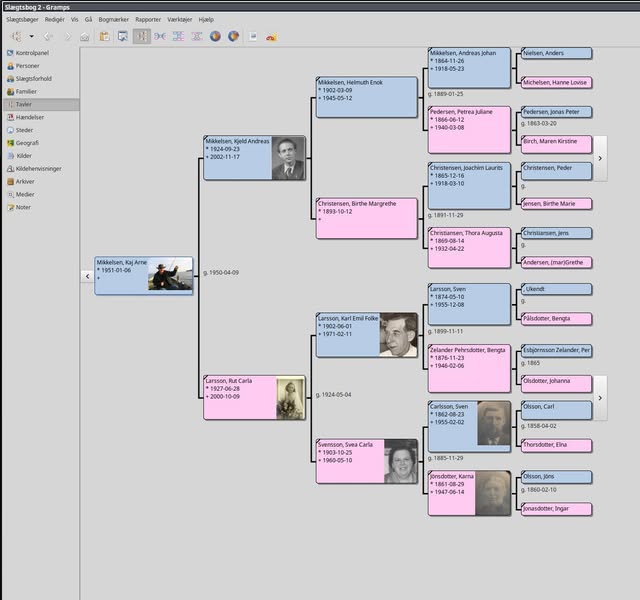Viewport: 640px width, 600px height.
Task: Select the Zelander Pehrsdotter, Bengta box
Action: click(469, 369)
